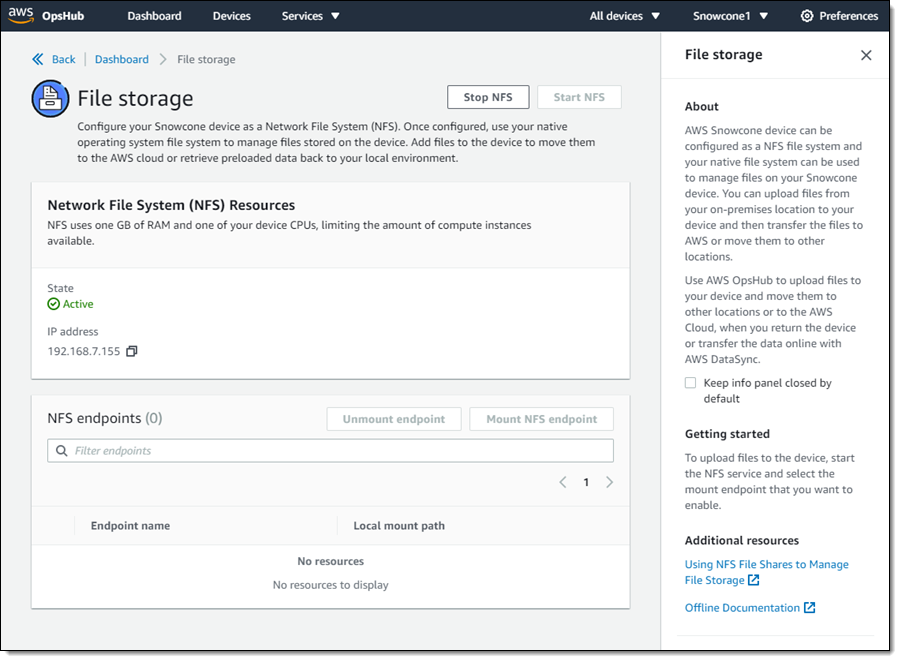Click the AWS OpsHub logo

pyautogui.click(x=46, y=15)
